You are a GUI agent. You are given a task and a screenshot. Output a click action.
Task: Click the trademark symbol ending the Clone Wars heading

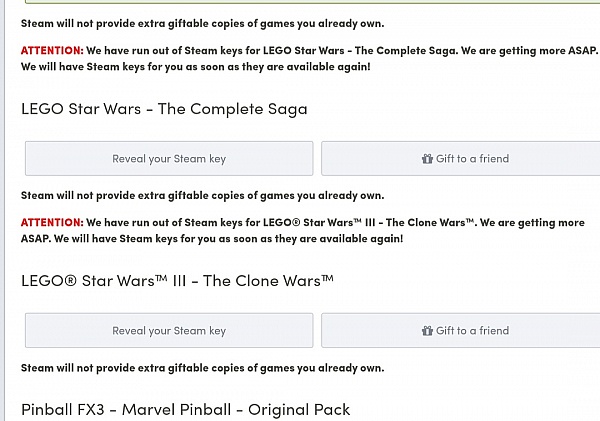pos(328,278)
